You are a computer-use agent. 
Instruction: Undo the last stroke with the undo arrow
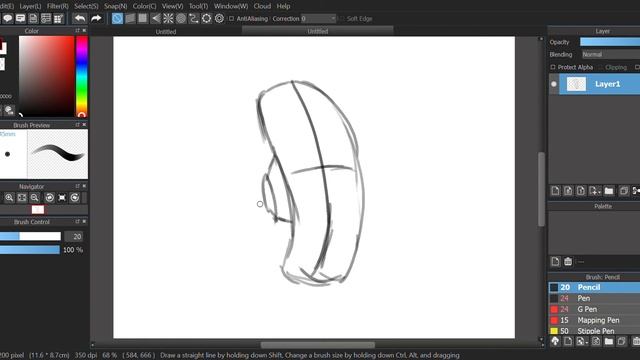80,18
